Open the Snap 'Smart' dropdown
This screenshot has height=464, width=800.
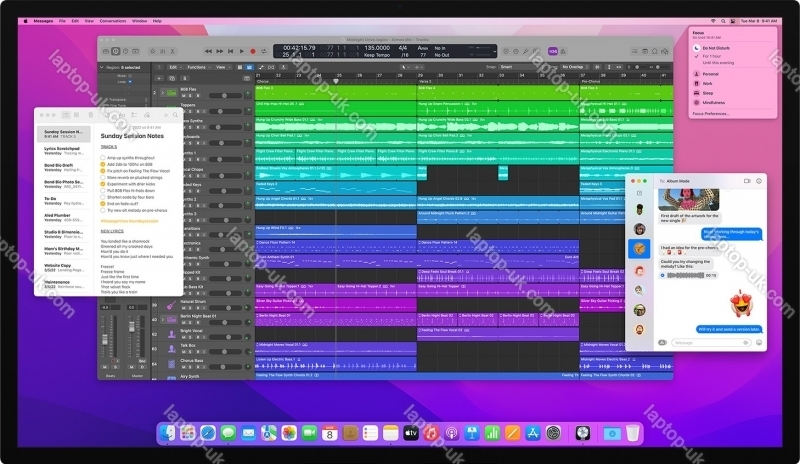tap(508, 67)
